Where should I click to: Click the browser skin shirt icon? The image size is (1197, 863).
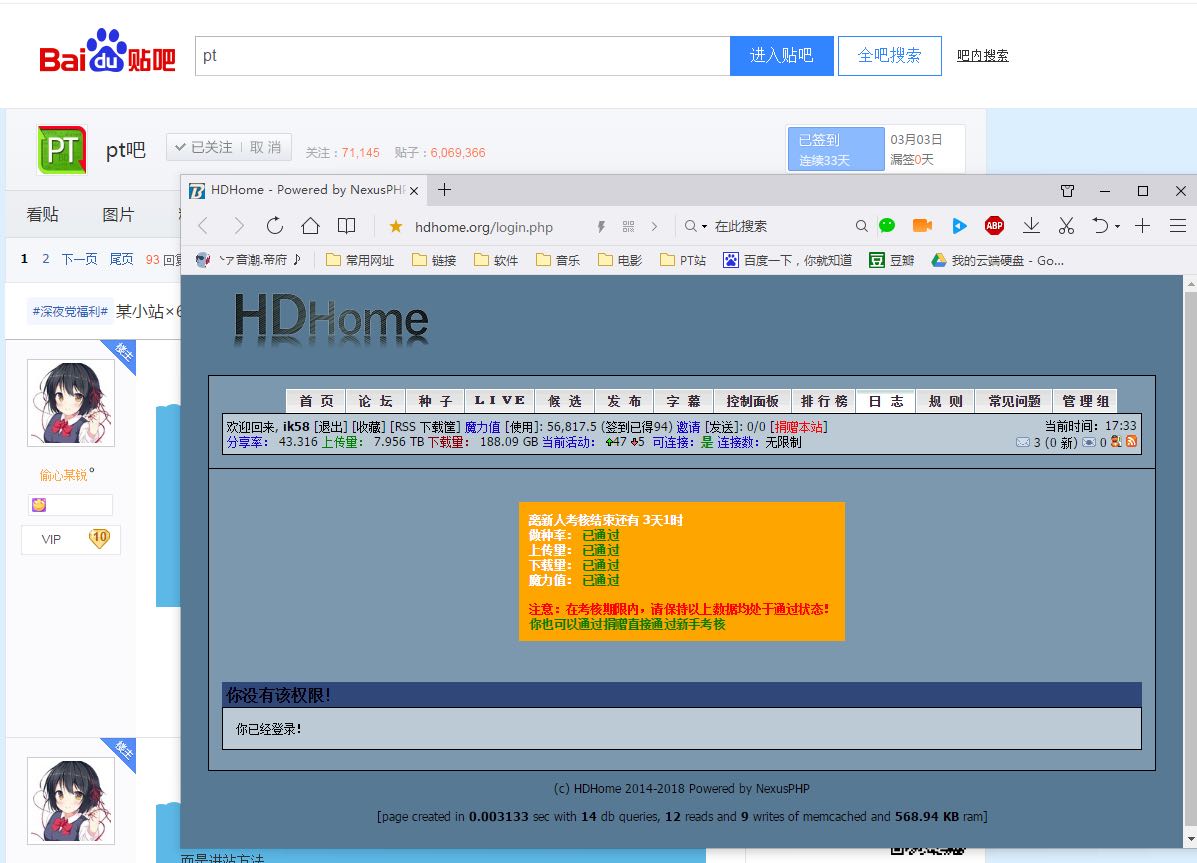point(1067,191)
